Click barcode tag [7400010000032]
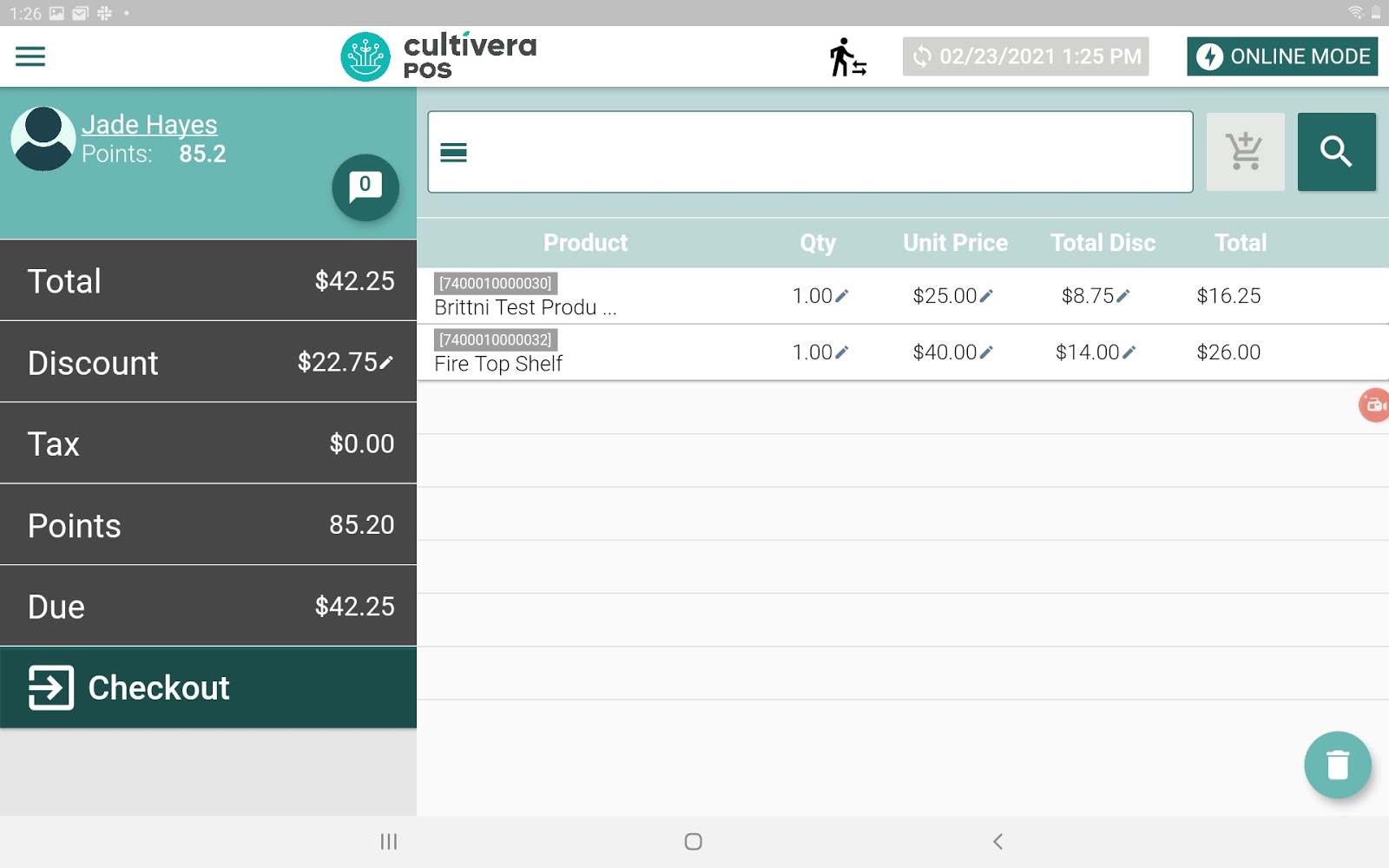The image size is (1389, 868). tap(495, 339)
